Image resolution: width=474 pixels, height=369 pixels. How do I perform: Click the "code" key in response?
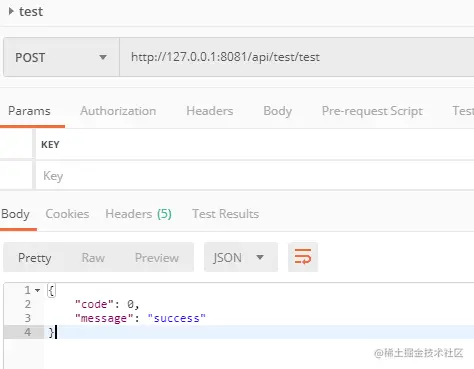(x=95, y=304)
